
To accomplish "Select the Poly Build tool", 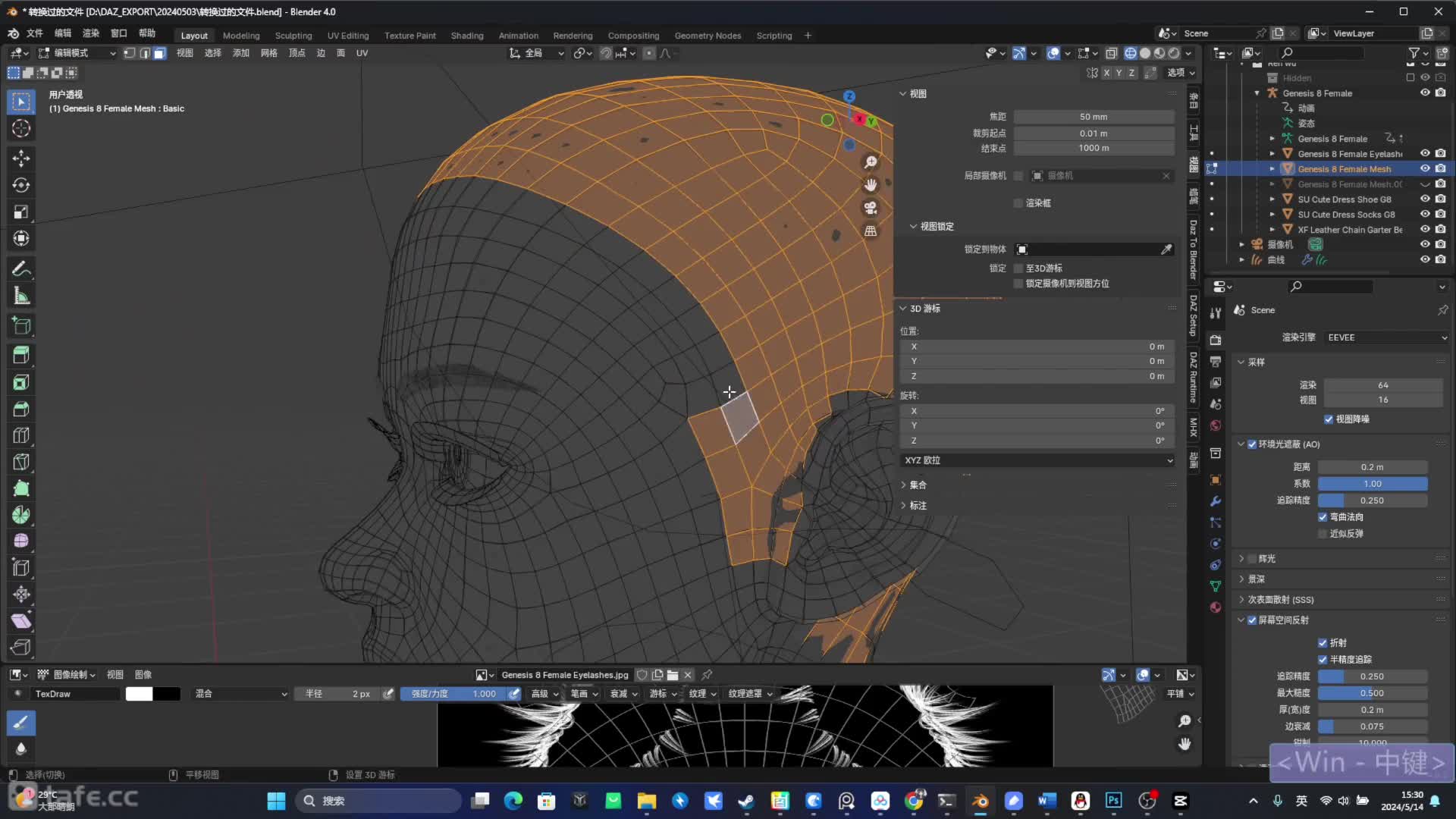I will [21, 488].
